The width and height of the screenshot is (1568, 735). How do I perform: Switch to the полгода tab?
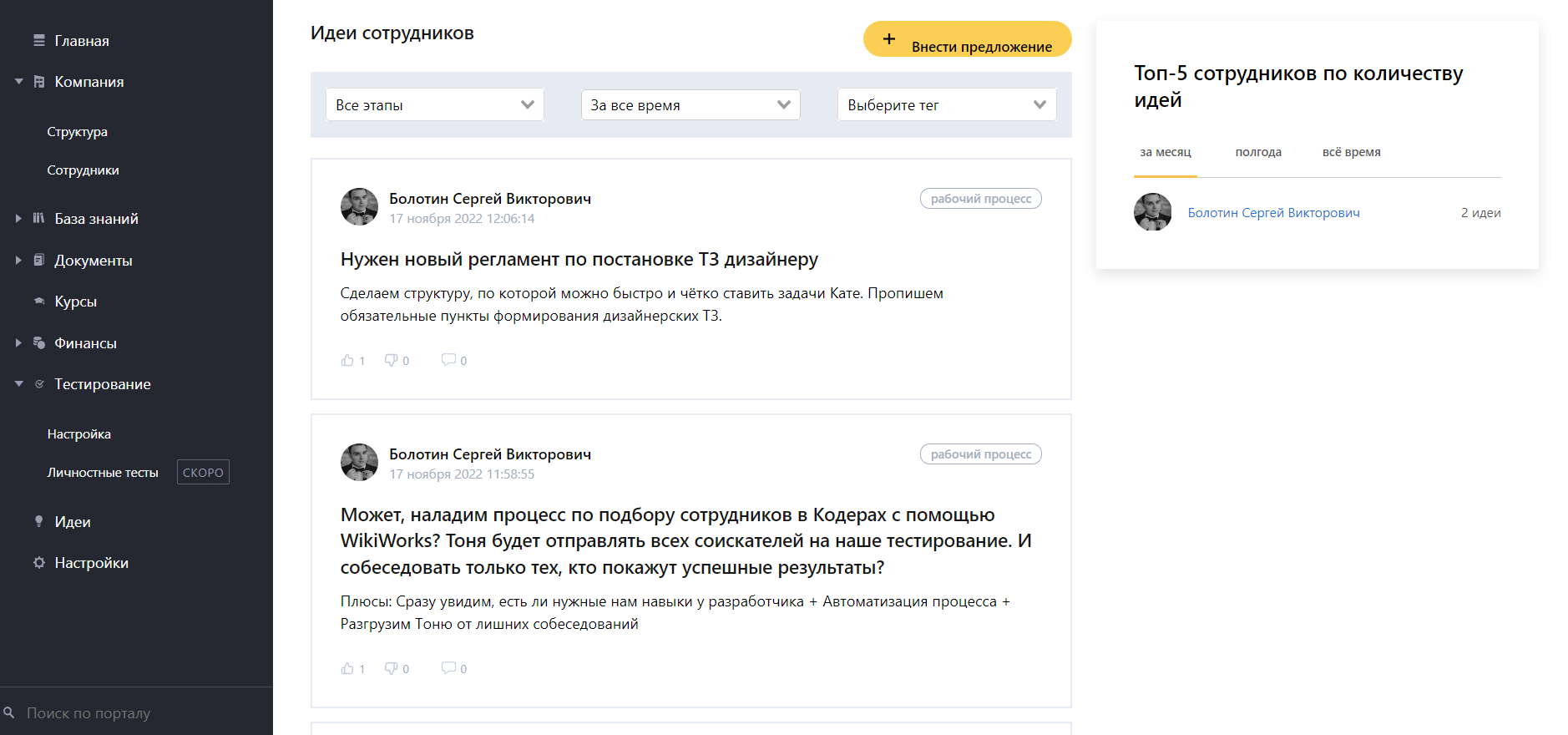[1258, 152]
